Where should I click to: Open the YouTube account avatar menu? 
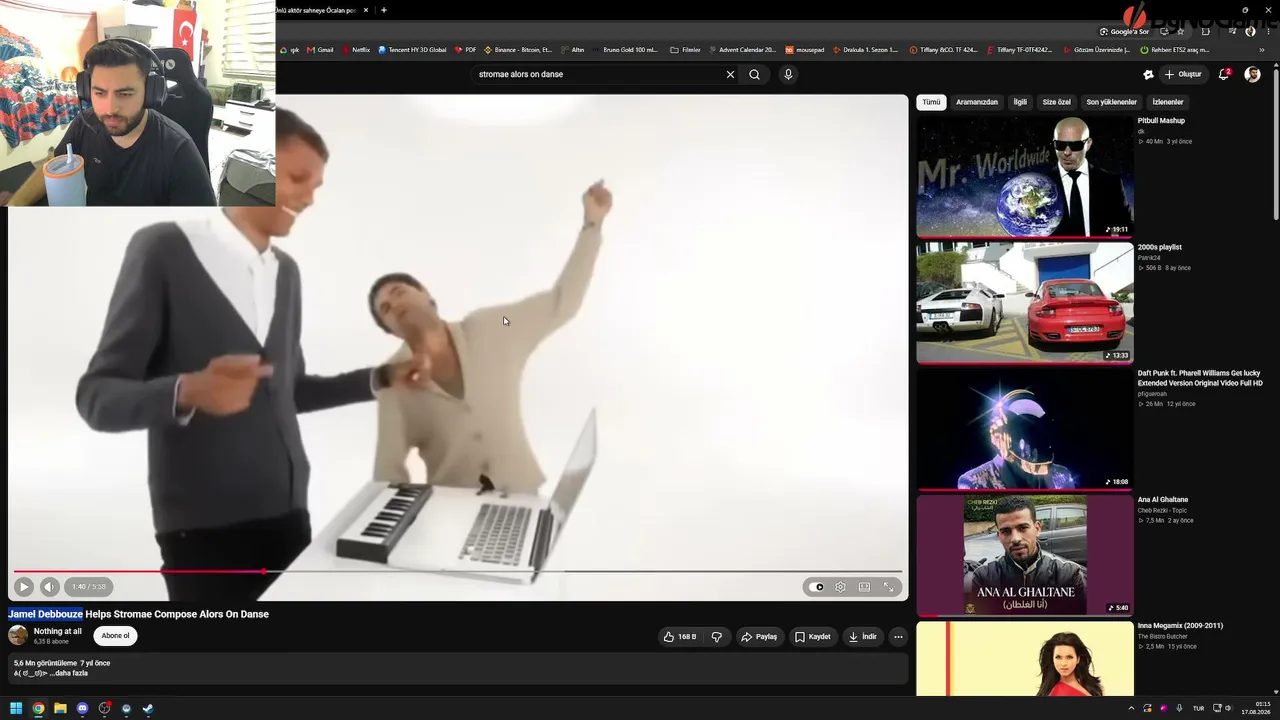pos(1252,74)
